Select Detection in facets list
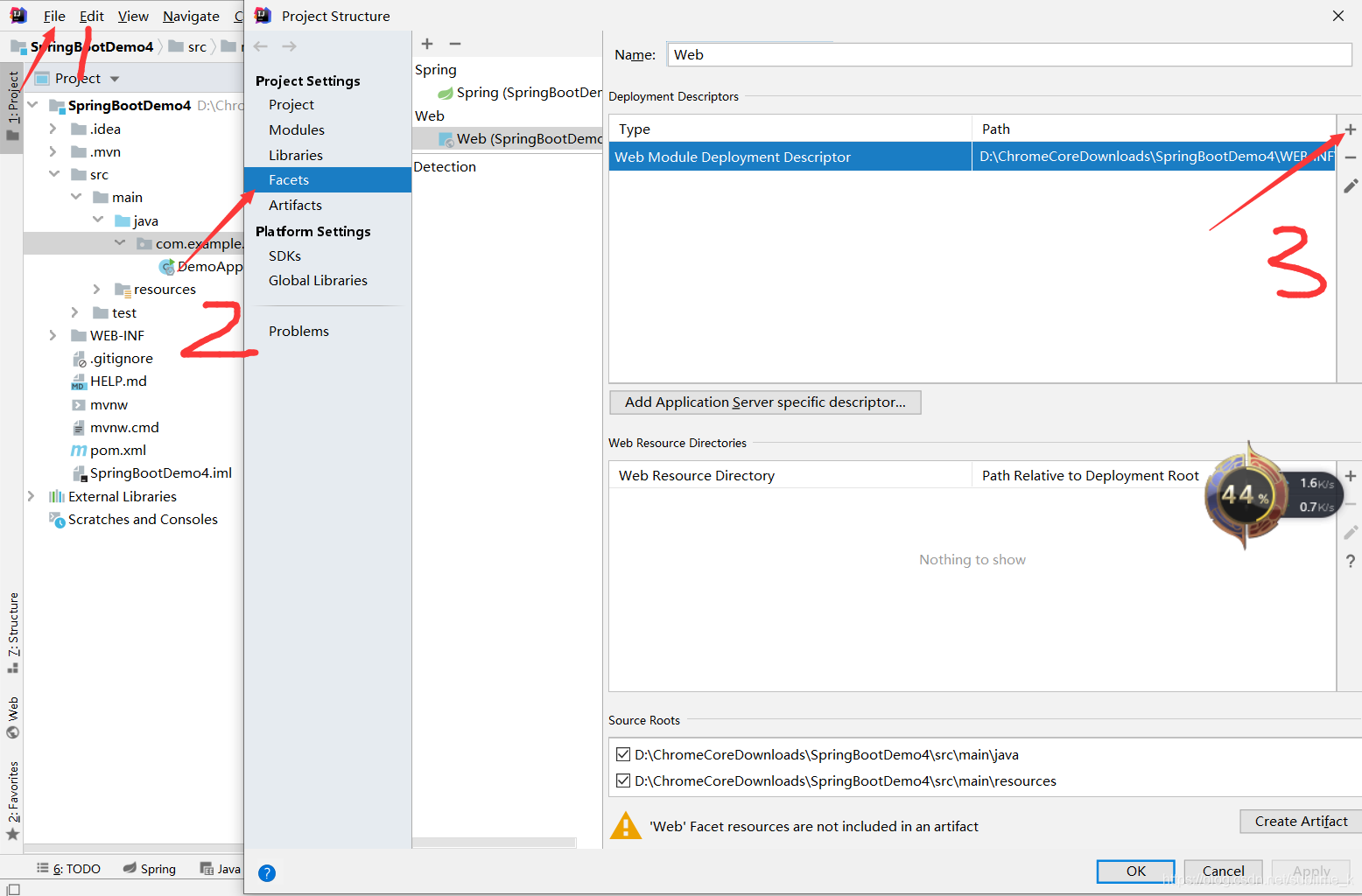Screen dimensions: 1362x896 coord(445,167)
